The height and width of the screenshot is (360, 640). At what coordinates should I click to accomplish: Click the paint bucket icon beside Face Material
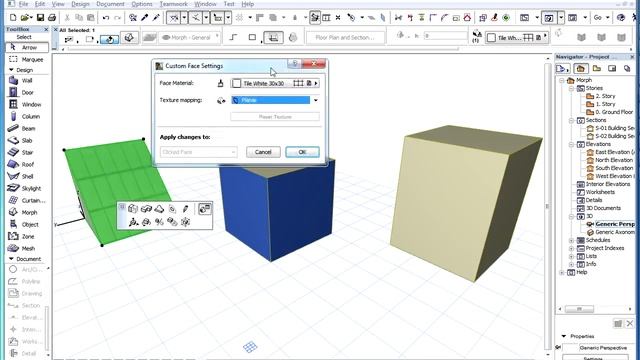point(220,83)
